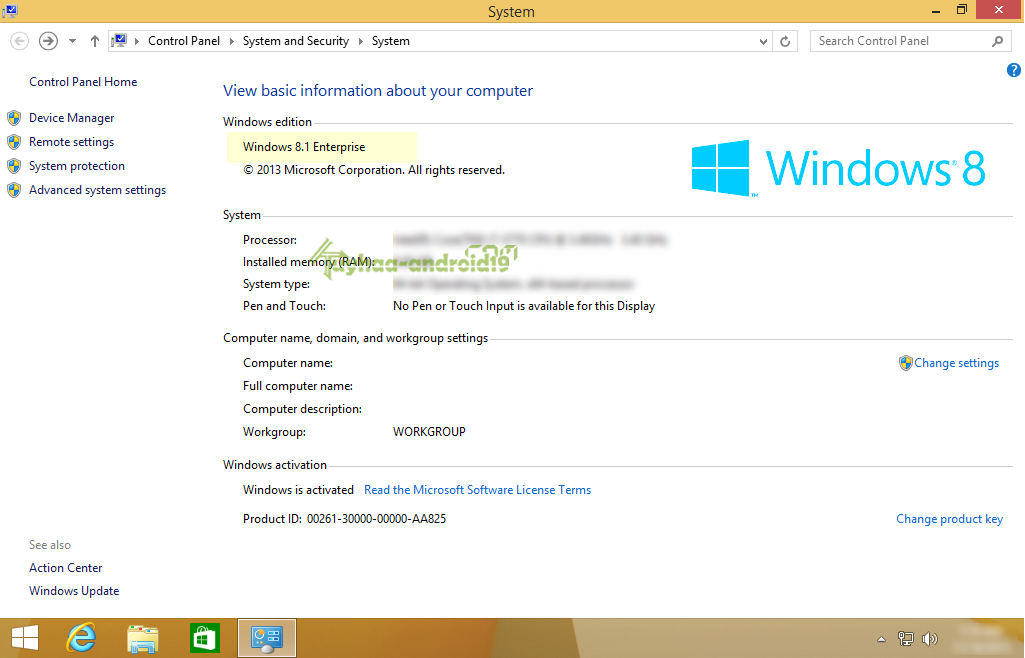
Task: Open Windows Update
Action: pyautogui.click(x=74, y=591)
